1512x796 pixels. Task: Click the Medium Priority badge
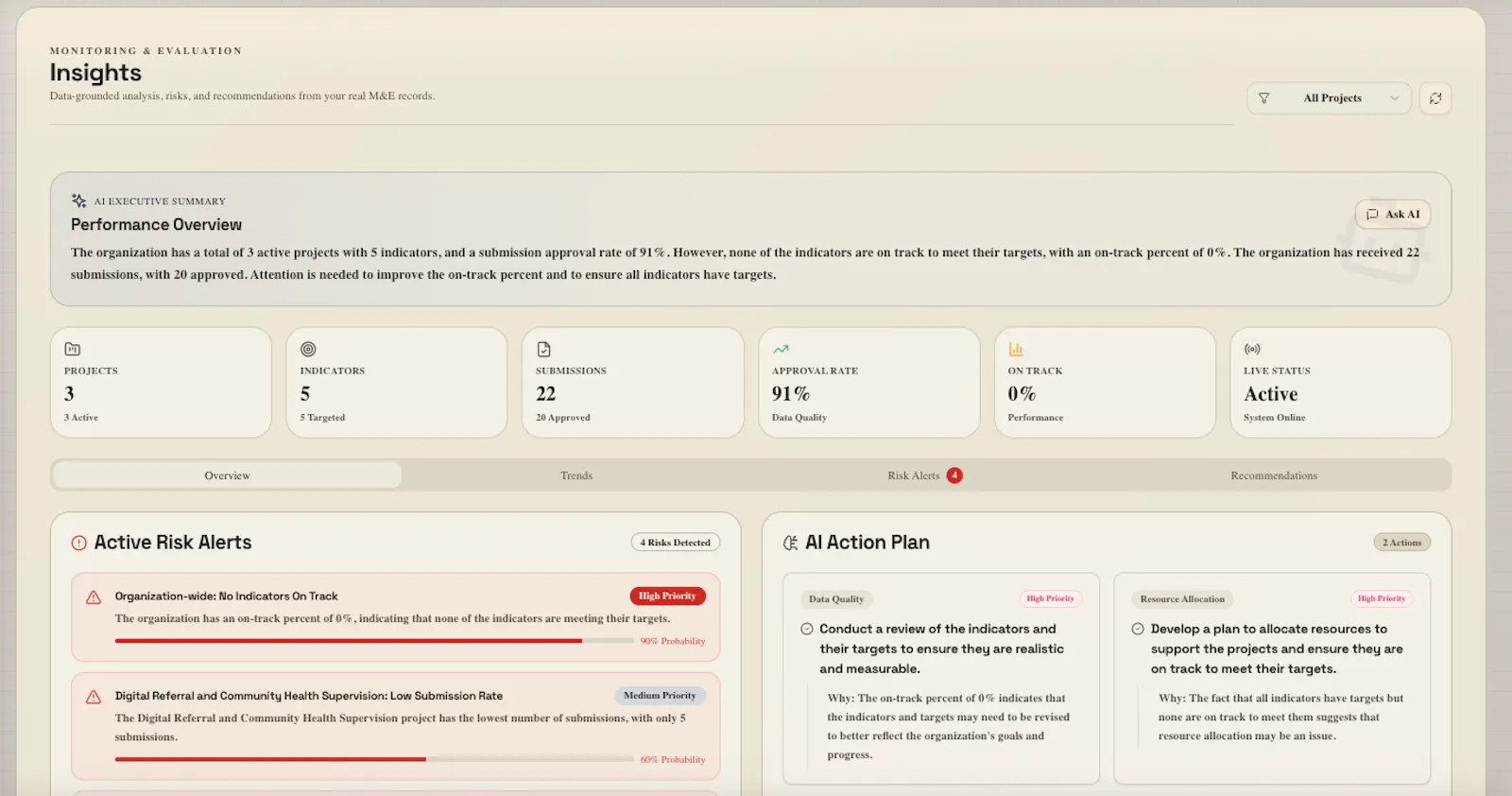(x=660, y=696)
